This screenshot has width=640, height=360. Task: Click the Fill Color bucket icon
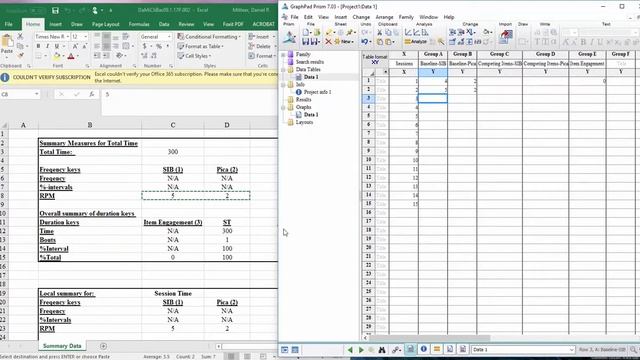pyautogui.click(x=57, y=56)
